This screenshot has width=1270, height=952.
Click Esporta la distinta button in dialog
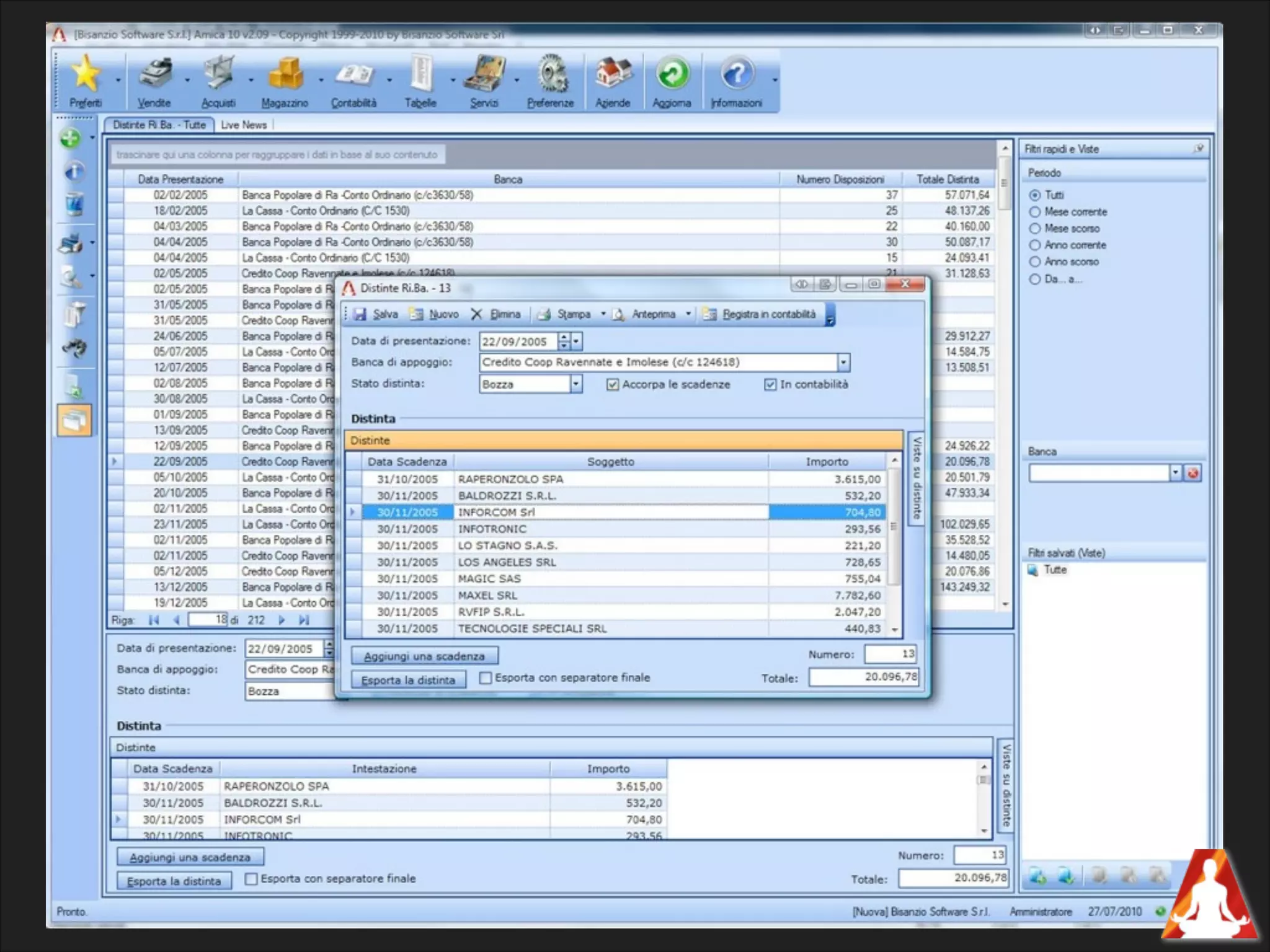[408, 680]
